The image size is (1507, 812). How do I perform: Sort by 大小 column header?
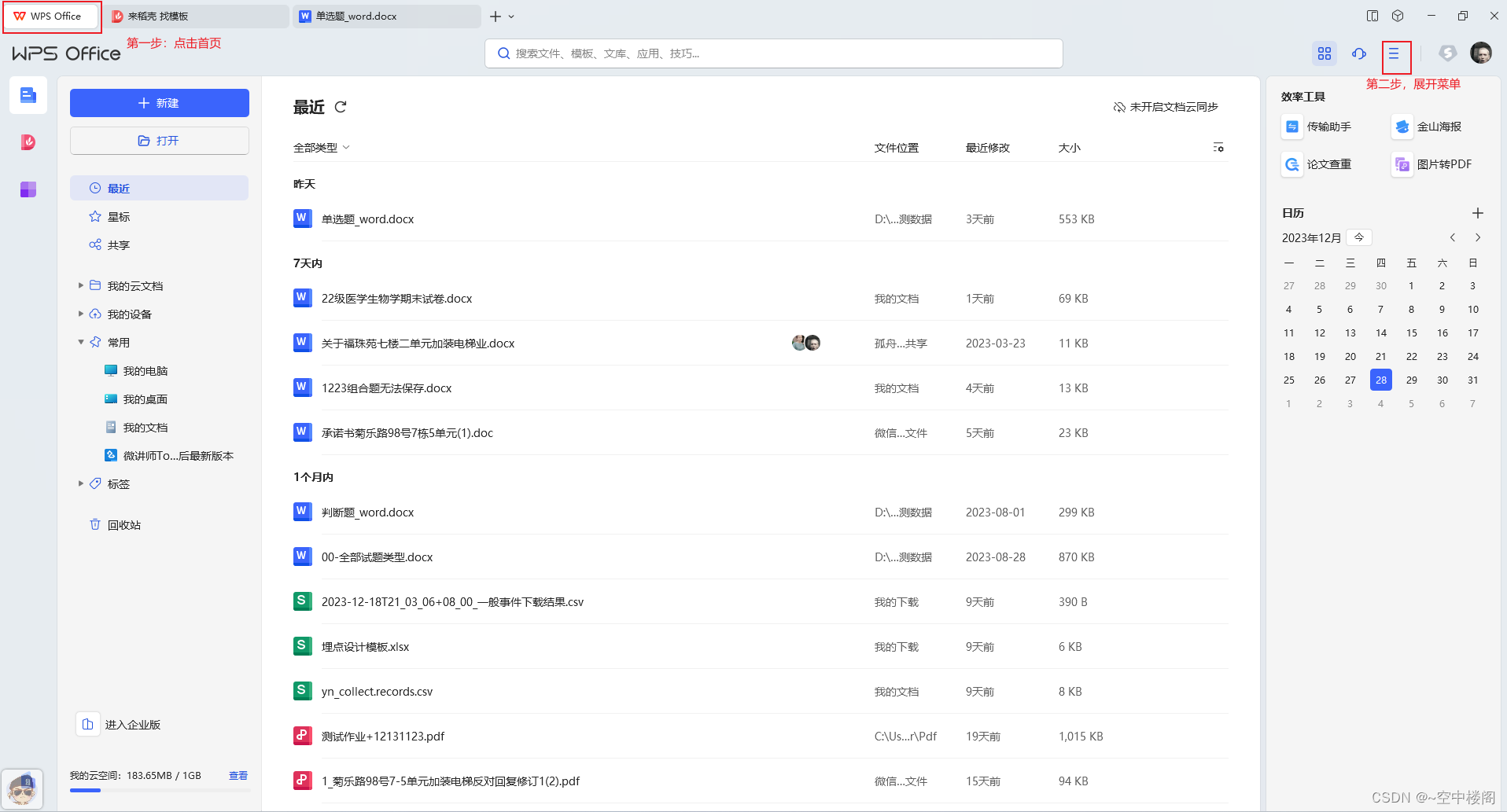click(x=1070, y=148)
